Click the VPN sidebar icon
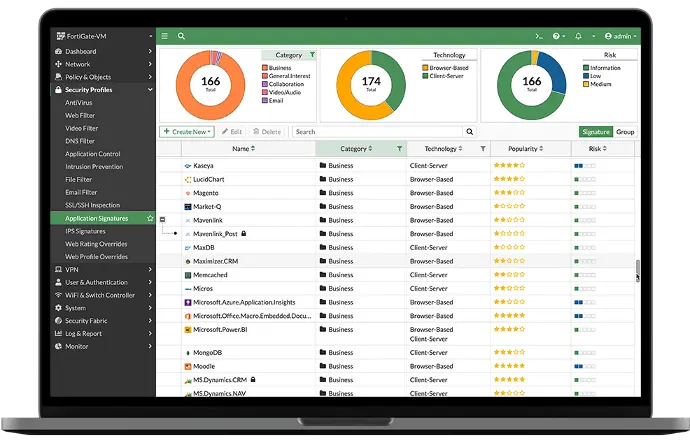The height and width of the screenshot is (445, 690). [x=58, y=269]
